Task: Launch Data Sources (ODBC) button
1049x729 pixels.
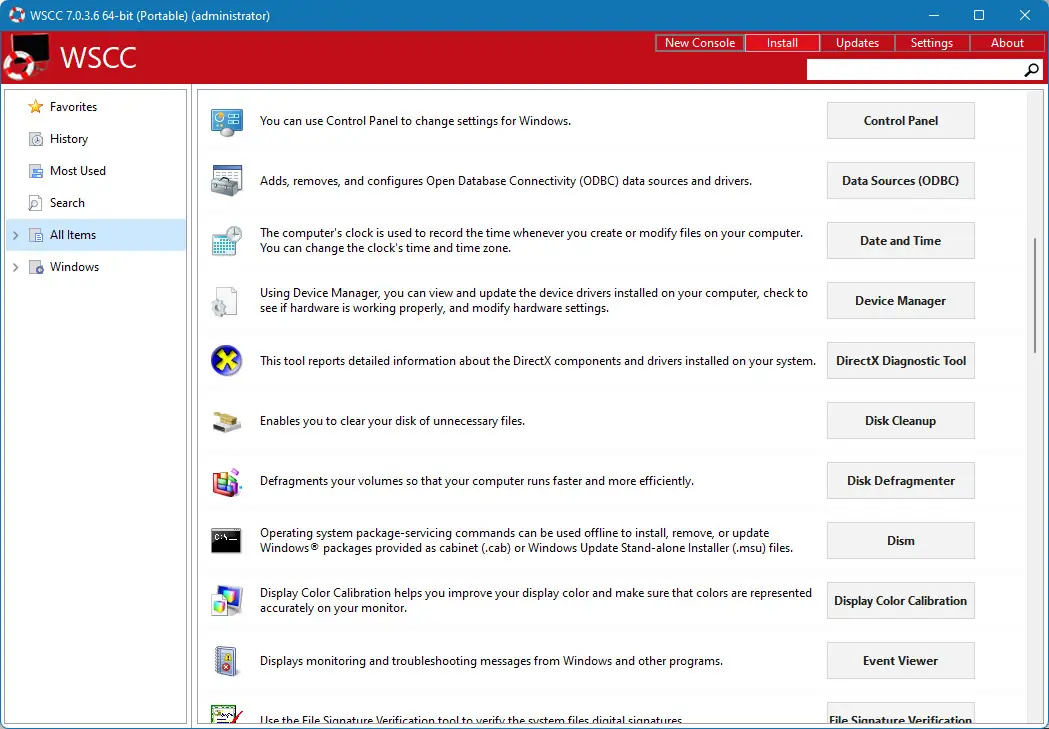Action: (900, 181)
